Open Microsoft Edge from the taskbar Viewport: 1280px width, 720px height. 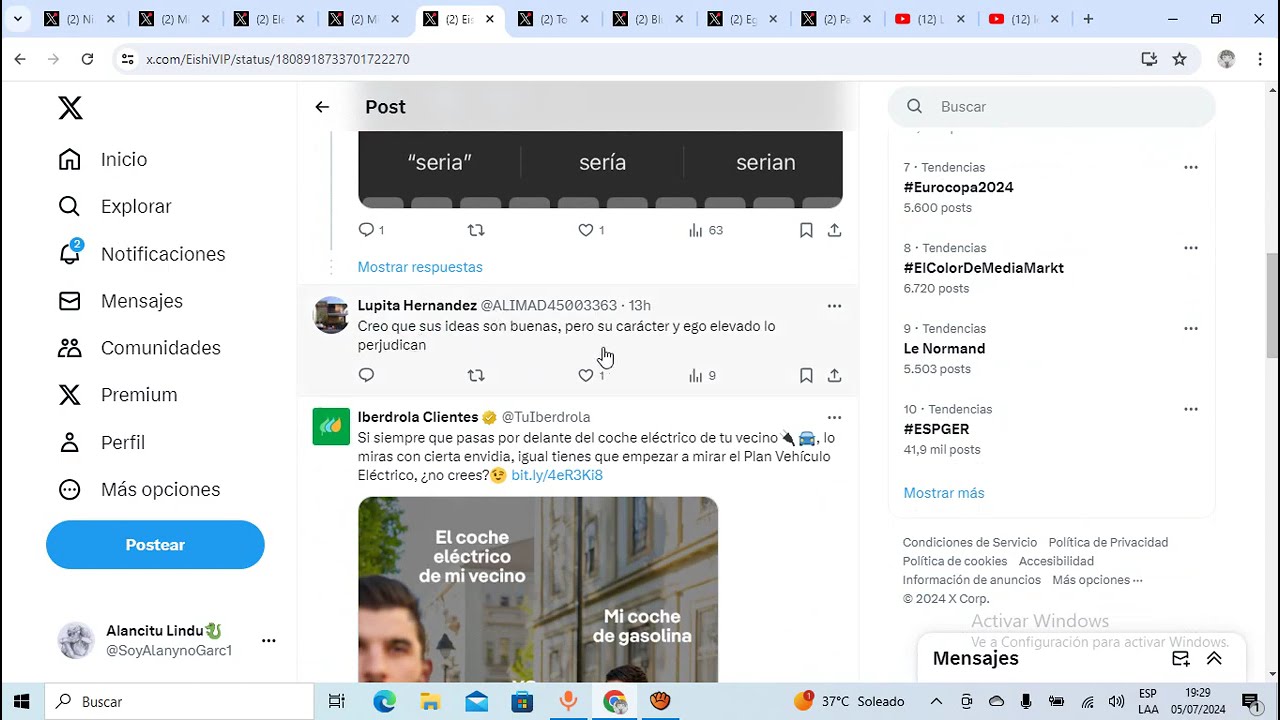[x=385, y=701]
